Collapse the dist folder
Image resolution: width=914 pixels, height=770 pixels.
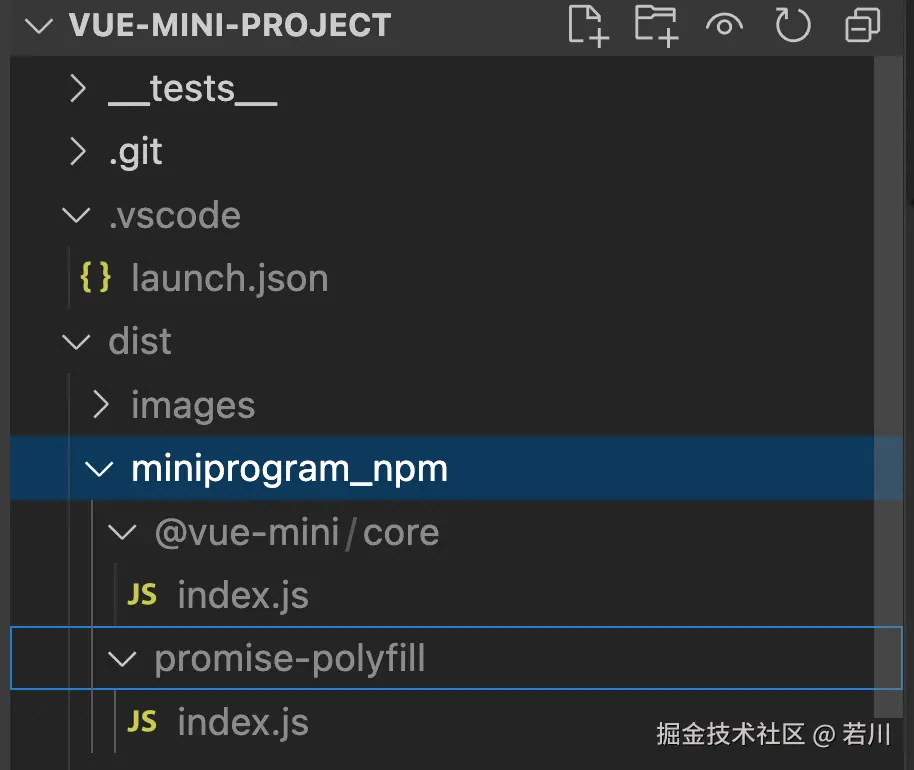point(77,341)
